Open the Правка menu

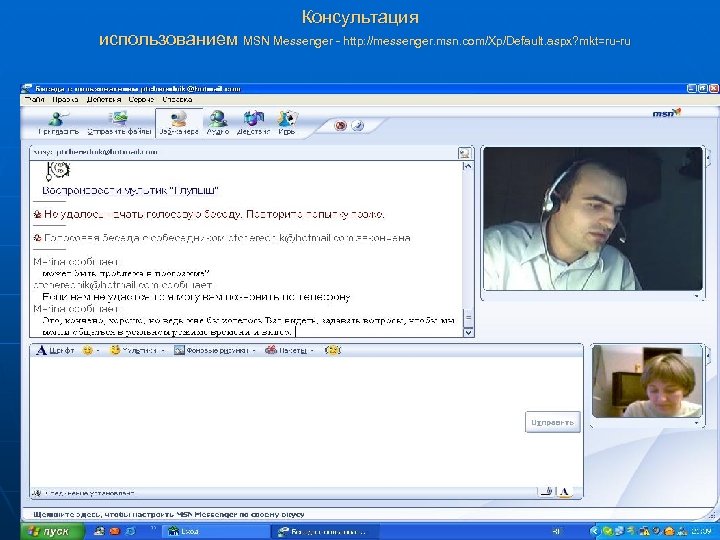point(65,100)
